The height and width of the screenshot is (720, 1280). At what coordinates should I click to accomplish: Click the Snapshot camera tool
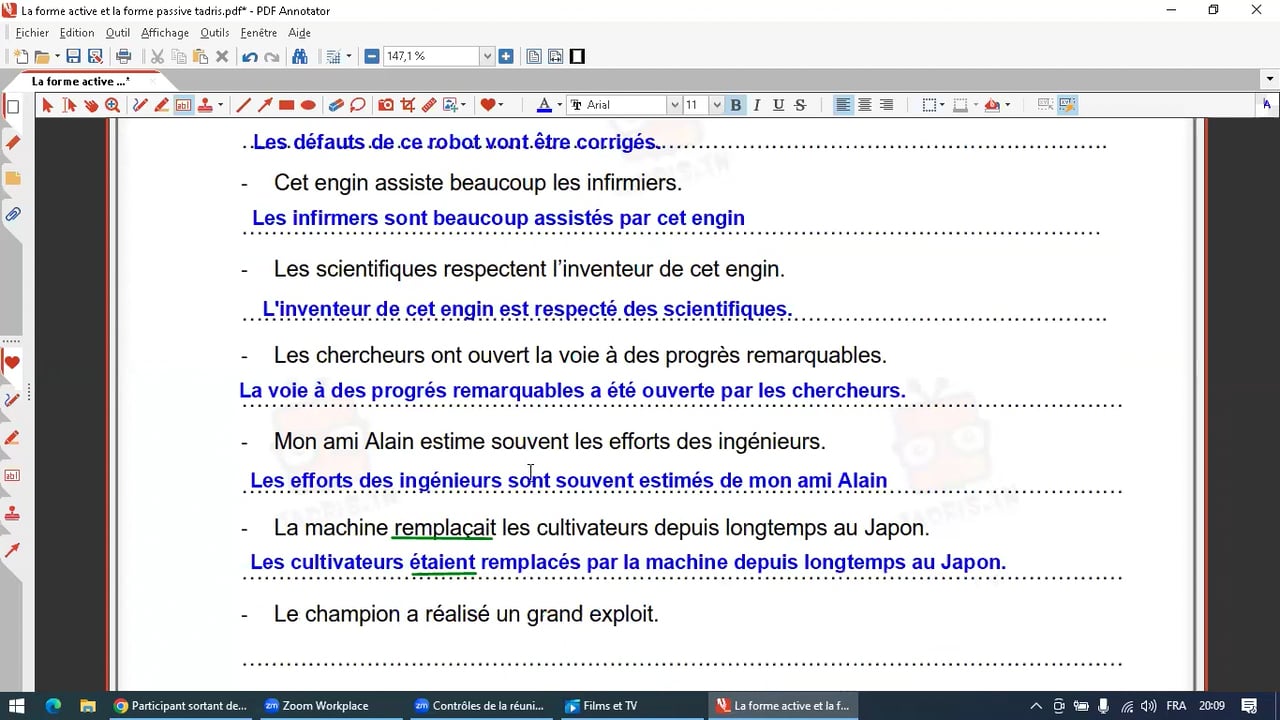click(385, 105)
